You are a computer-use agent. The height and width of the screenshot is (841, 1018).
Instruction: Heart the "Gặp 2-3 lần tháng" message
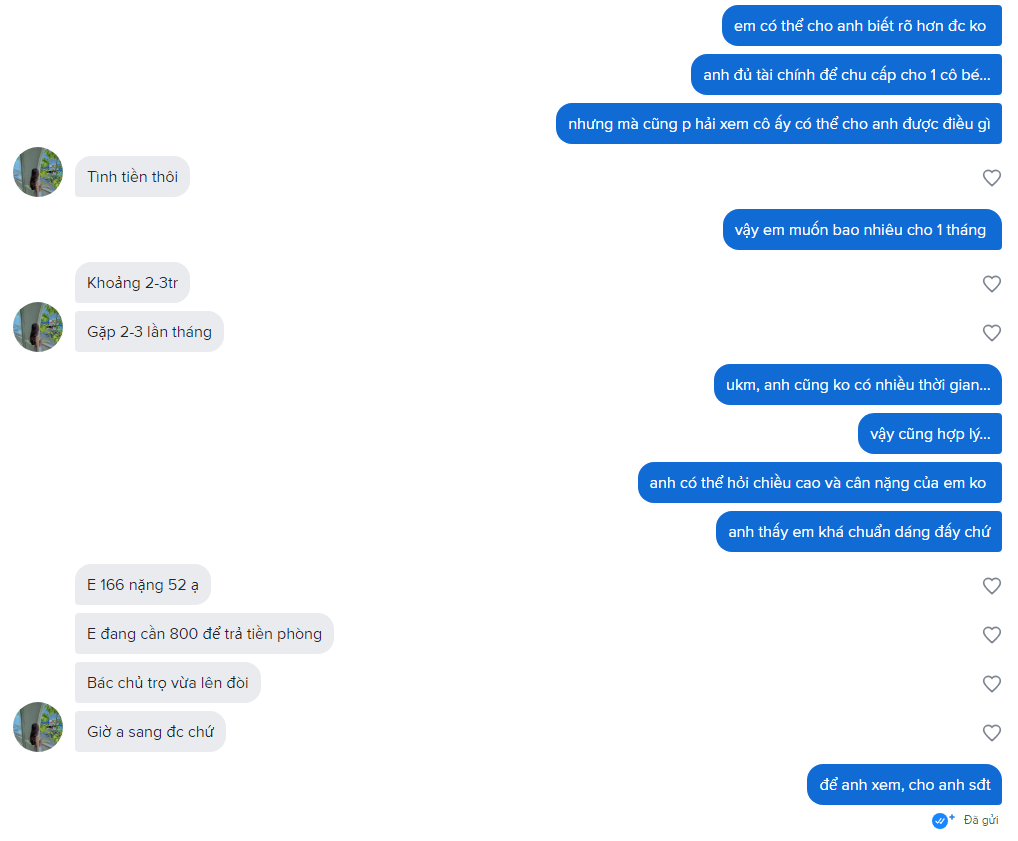pos(991,333)
